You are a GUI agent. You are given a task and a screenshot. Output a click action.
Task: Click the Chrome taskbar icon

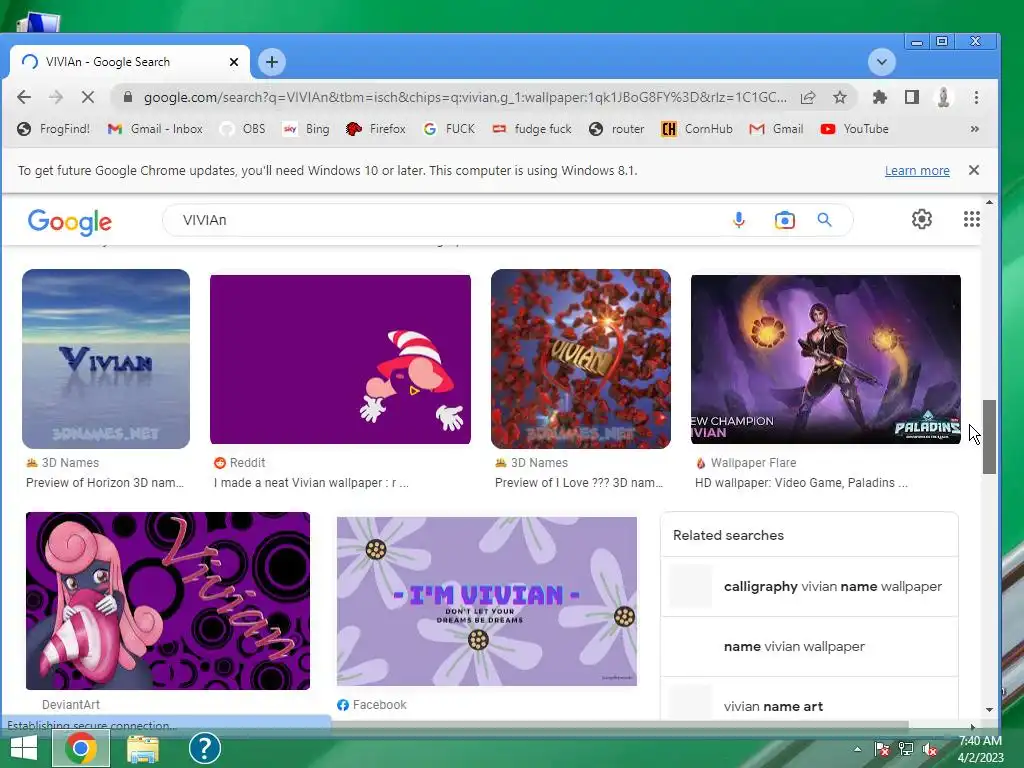(x=81, y=749)
